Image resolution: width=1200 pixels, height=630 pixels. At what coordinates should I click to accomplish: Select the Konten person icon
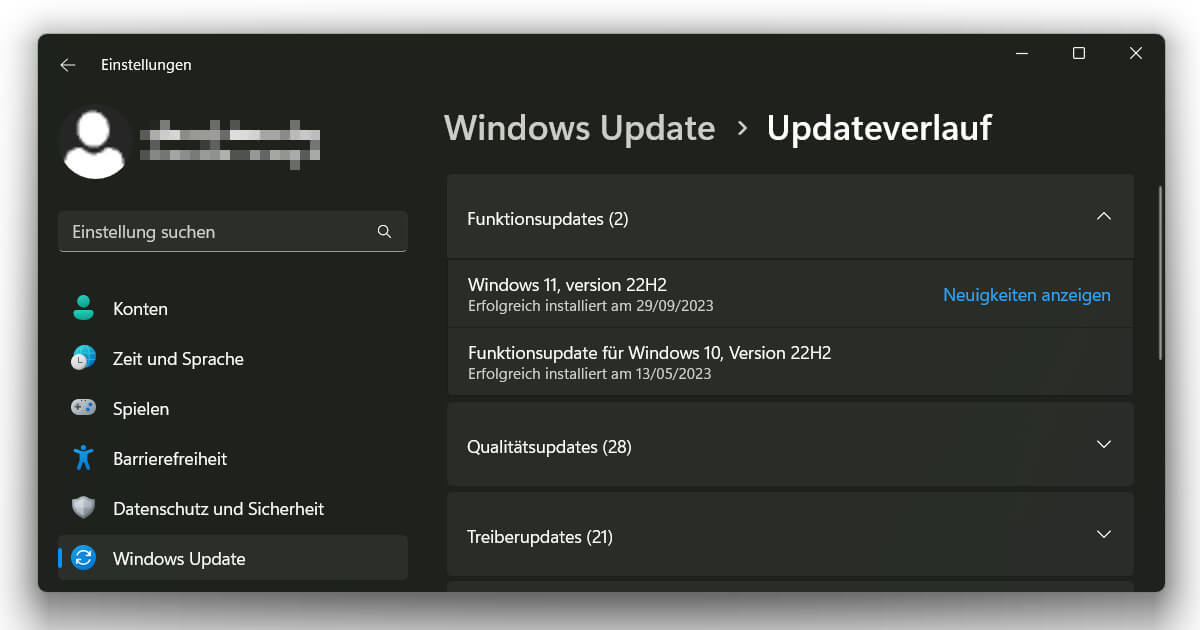point(83,308)
